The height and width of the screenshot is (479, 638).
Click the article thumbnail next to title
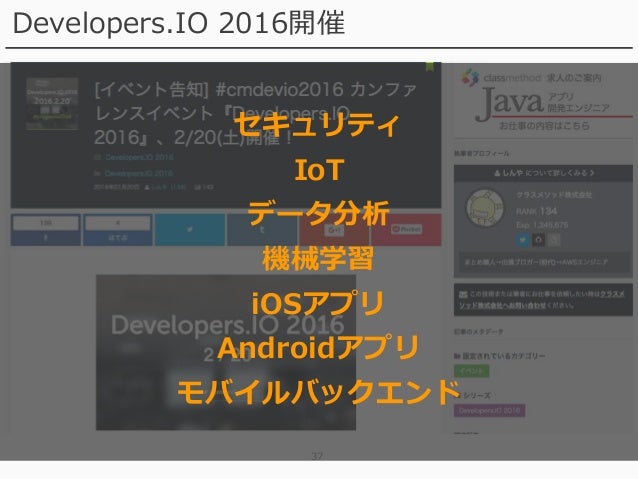[52, 104]
